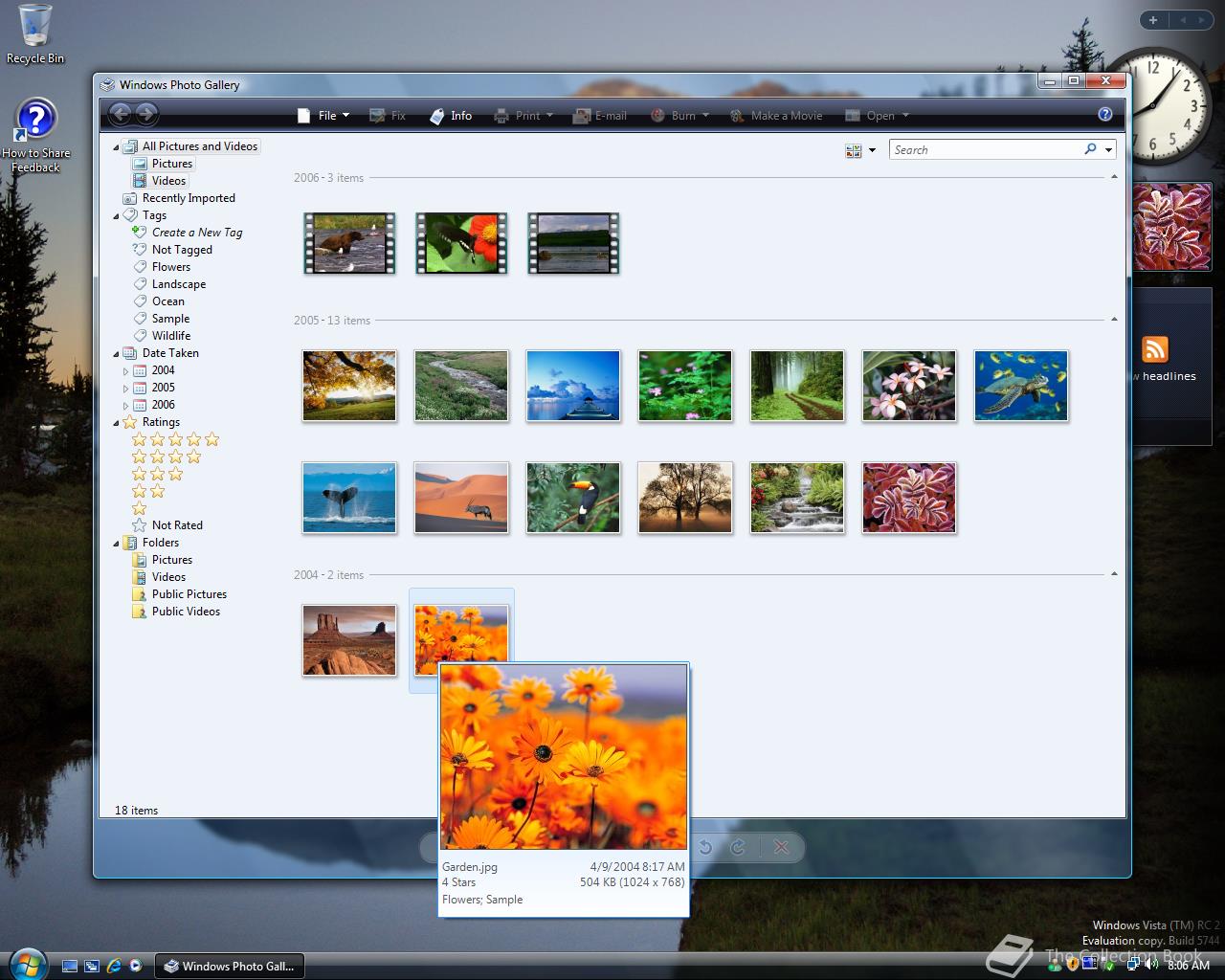Select the bear video thumbnail
Viewport: 1225px width, 980px height.
tap(349, 243)
